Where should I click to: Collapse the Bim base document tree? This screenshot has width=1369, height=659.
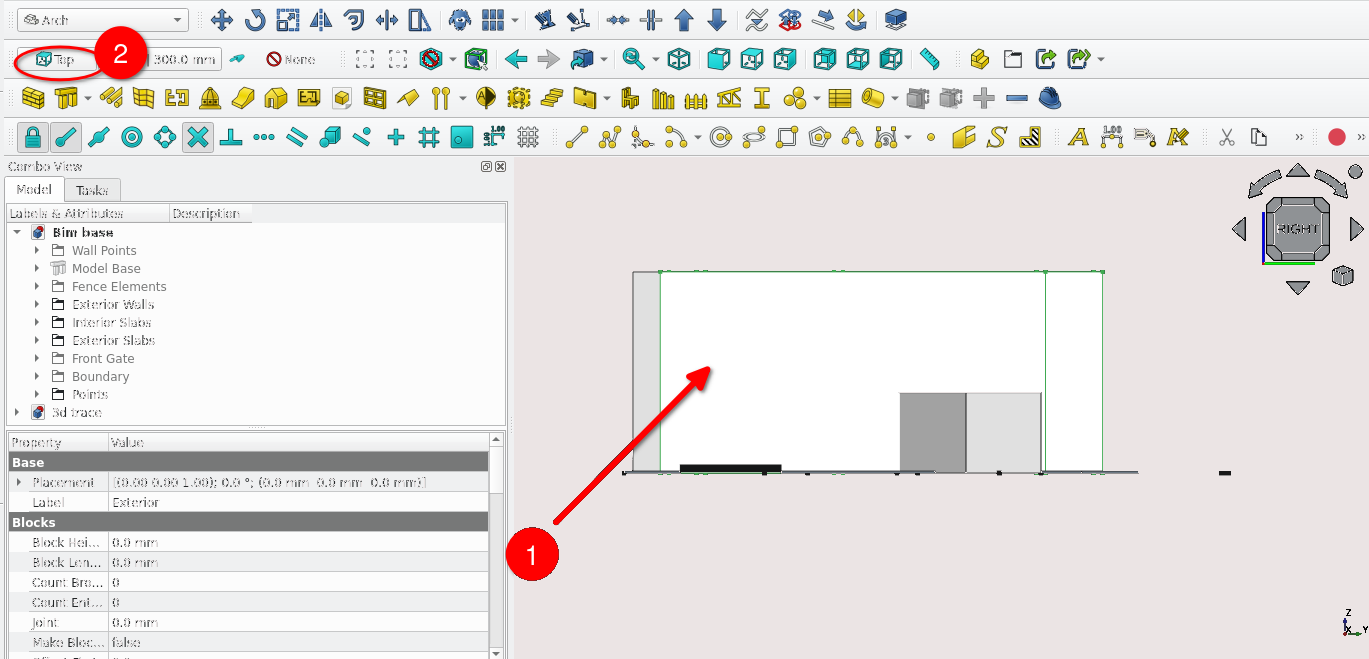pos(17,233)
